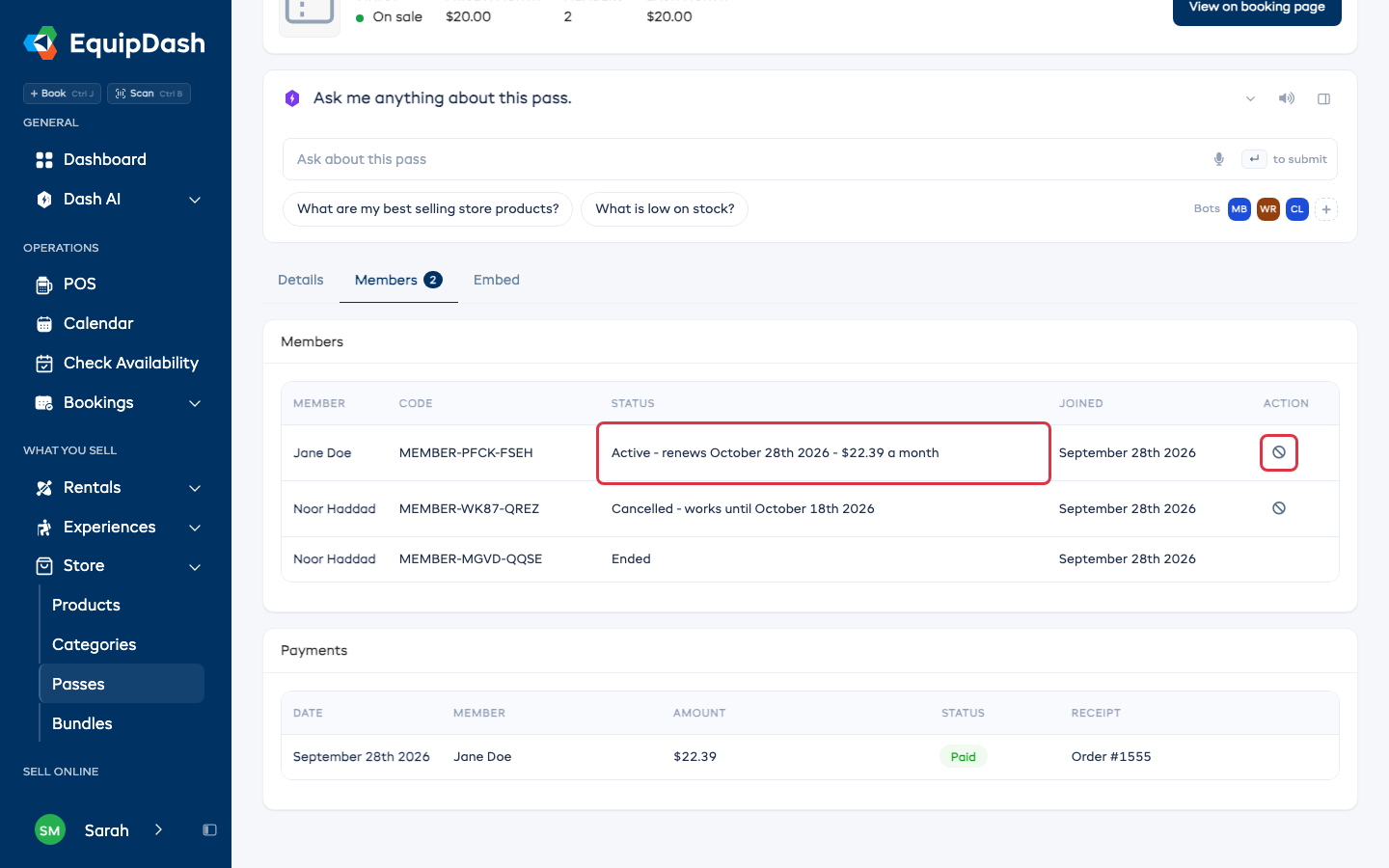Select the Members tab
1389x868 pixels.
pyautogui.click(x=398, y=280)
